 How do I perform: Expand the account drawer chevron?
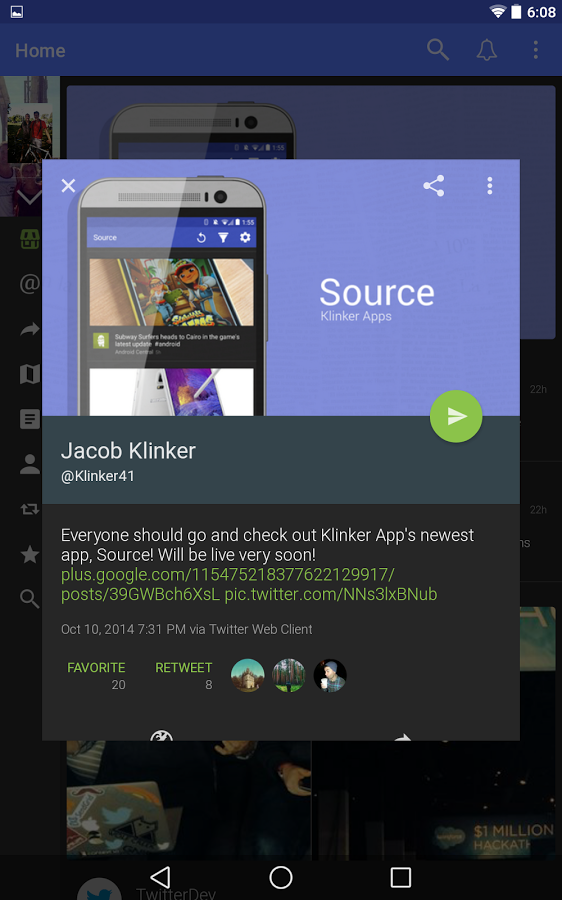pyautogui.click(x=29, y=197)
